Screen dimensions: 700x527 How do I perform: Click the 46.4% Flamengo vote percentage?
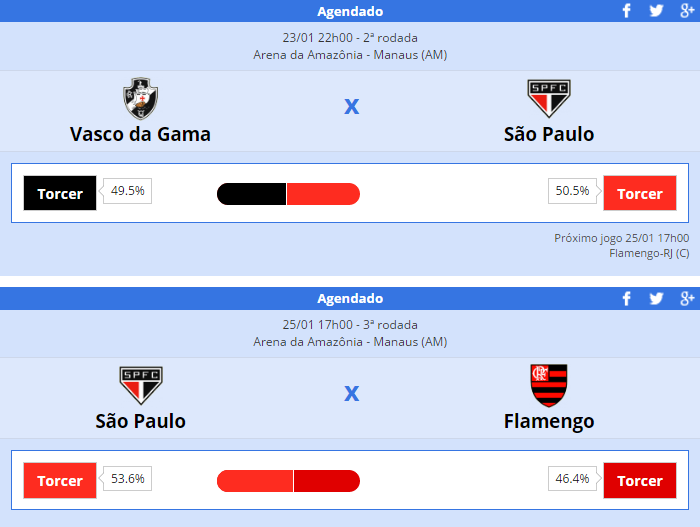click(573, 479)
